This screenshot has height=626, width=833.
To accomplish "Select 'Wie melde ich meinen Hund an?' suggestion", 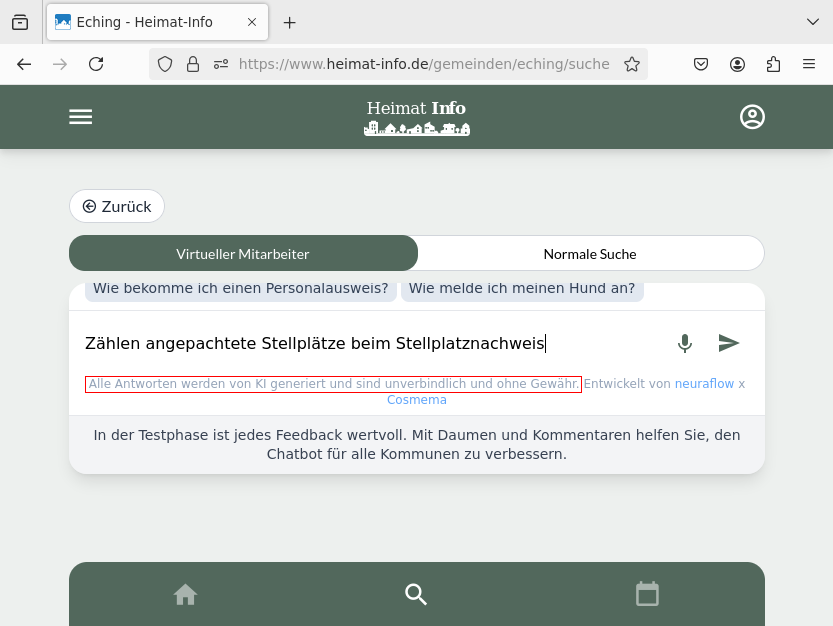I will (522, 289).
